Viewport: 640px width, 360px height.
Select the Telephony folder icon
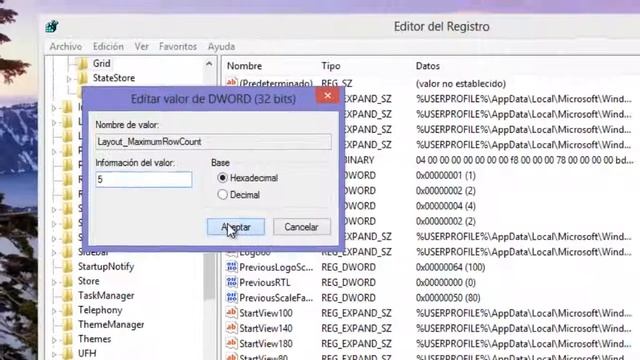point(68,310)
